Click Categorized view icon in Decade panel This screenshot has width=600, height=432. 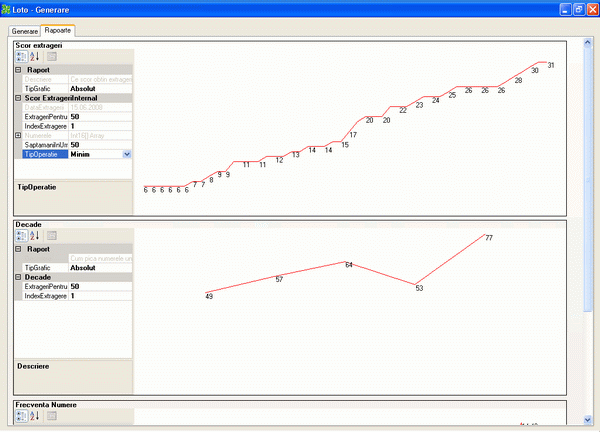coord(22,236)
